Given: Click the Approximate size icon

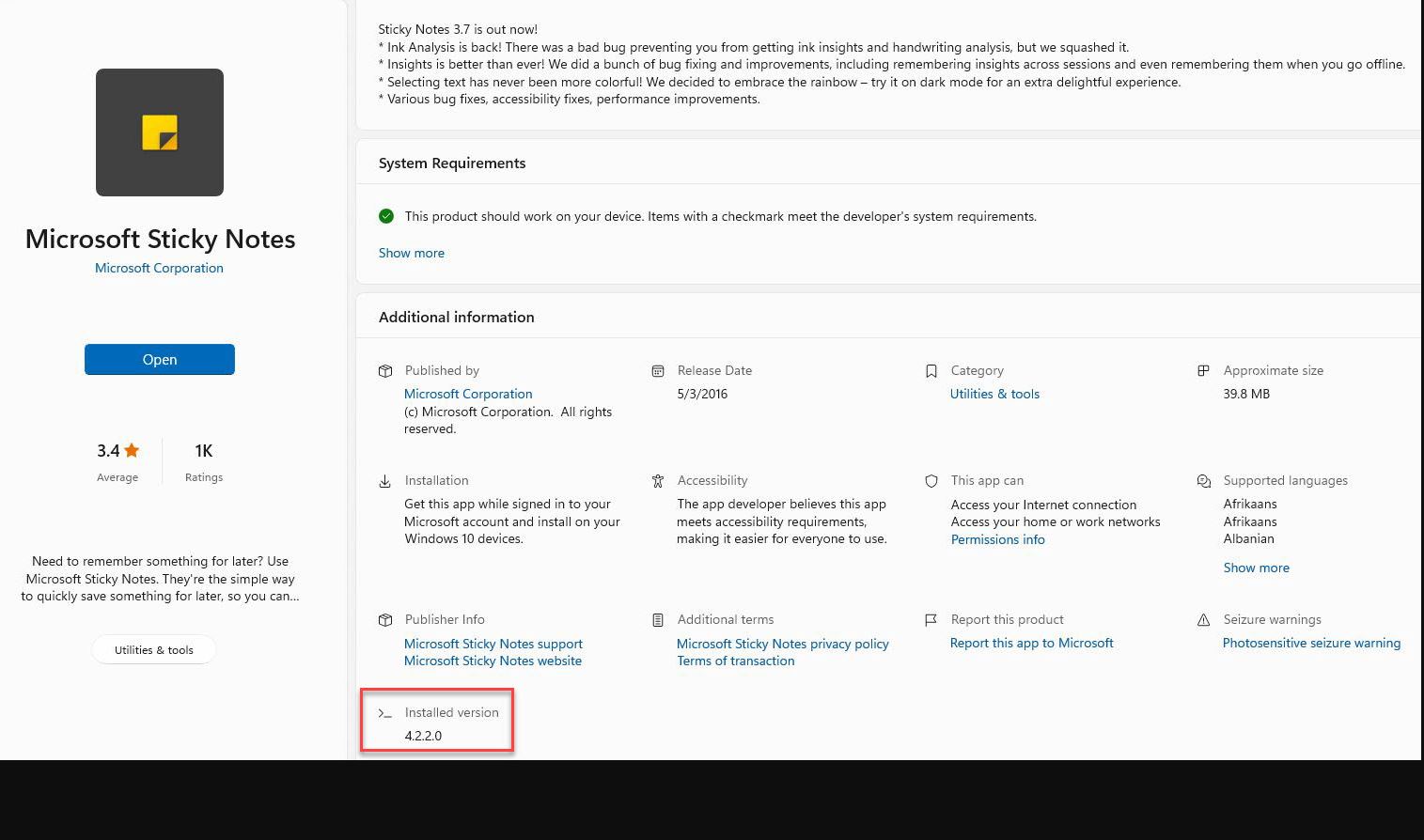Looking at the screenshot, I should [1203, 371].
